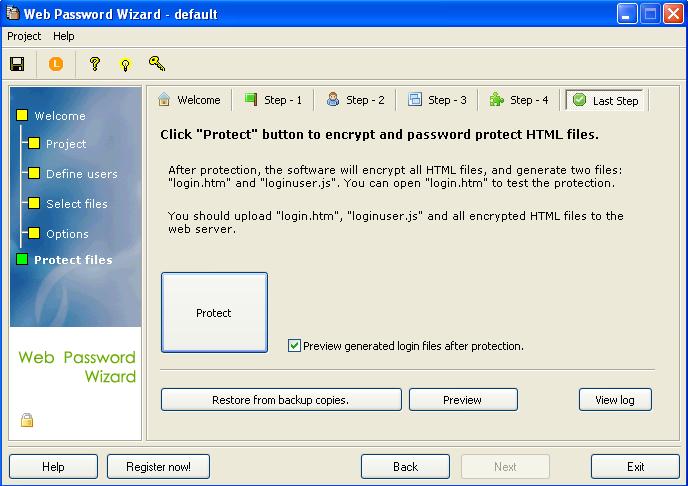Switch to the Welcome tab
The height and width of the screenshot is (486, 688).
[x=189, y=100]
